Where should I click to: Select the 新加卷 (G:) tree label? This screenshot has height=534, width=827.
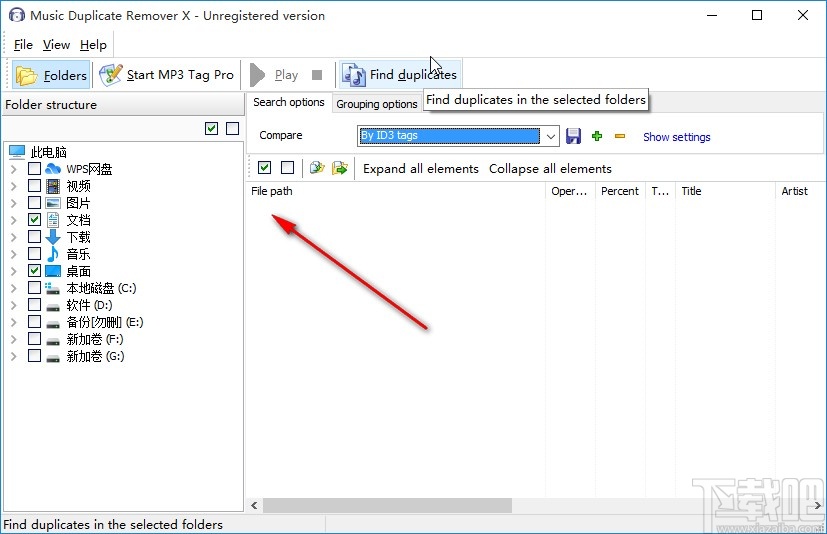coord(95,356)
